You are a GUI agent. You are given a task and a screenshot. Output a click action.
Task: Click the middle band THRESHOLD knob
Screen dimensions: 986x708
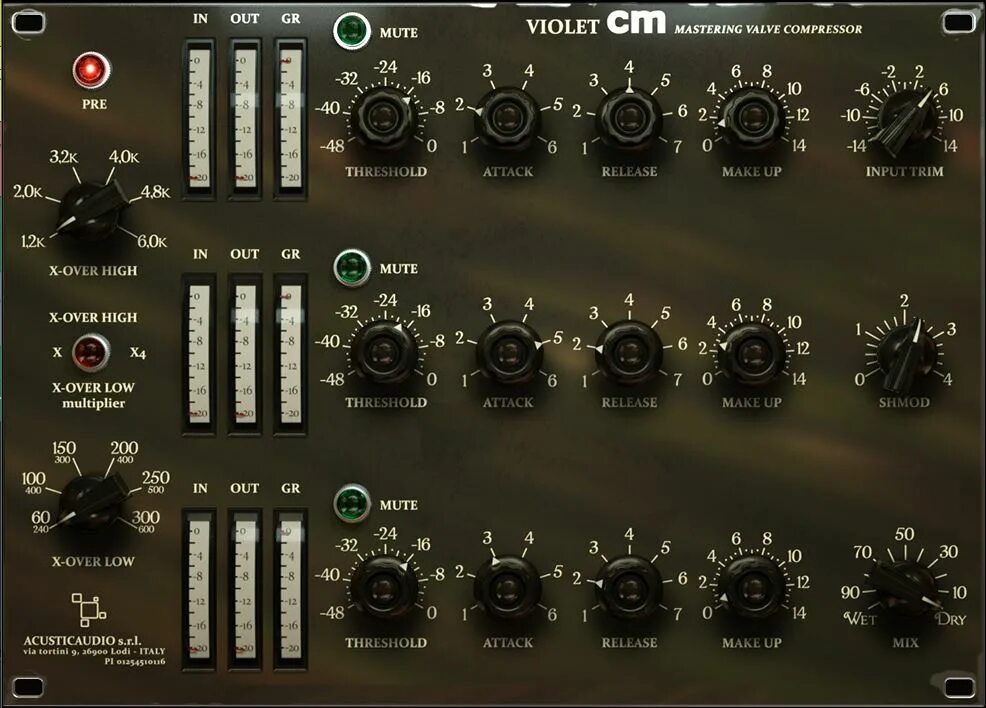tap(383, 351)
